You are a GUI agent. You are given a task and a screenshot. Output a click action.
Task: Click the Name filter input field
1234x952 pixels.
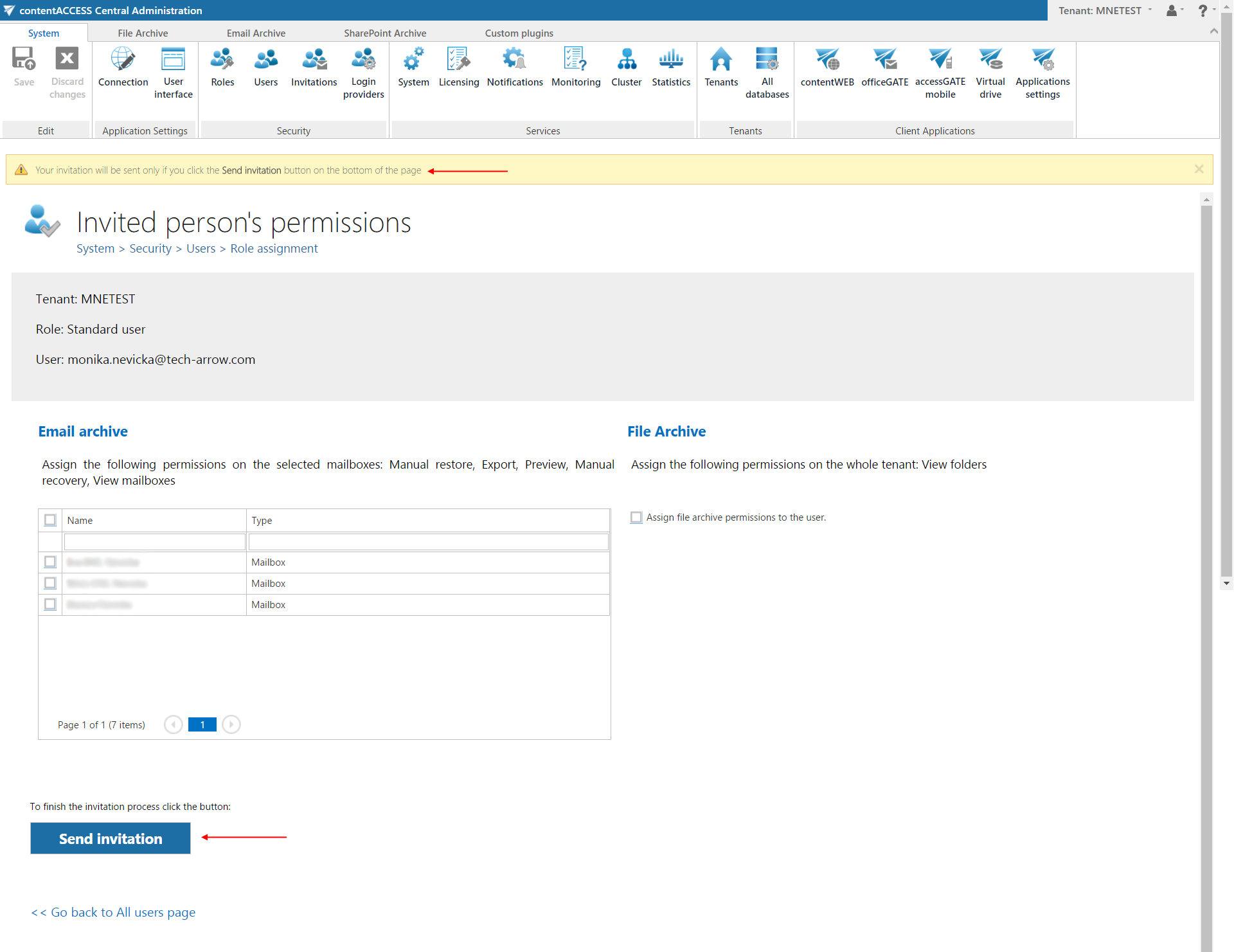point(154,542)
